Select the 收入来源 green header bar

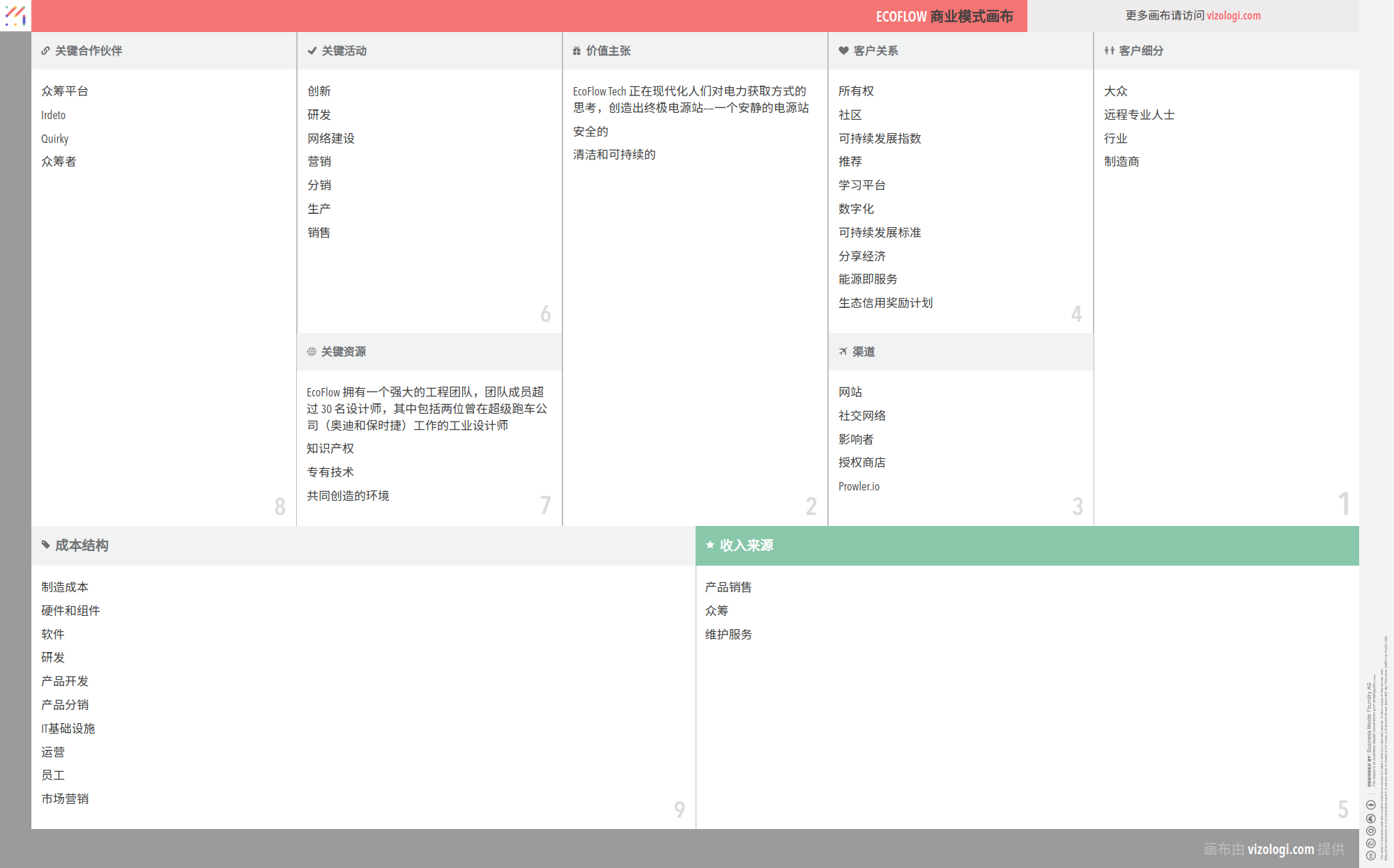(x=1027, y=545)
